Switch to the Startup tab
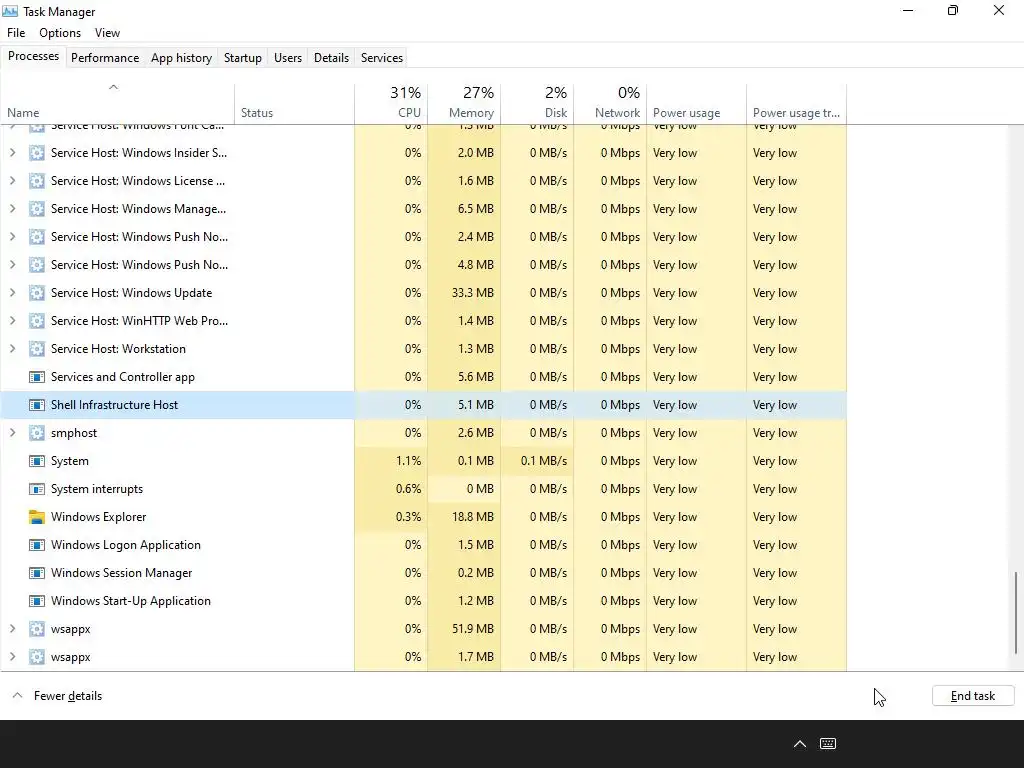 point(243,57)
